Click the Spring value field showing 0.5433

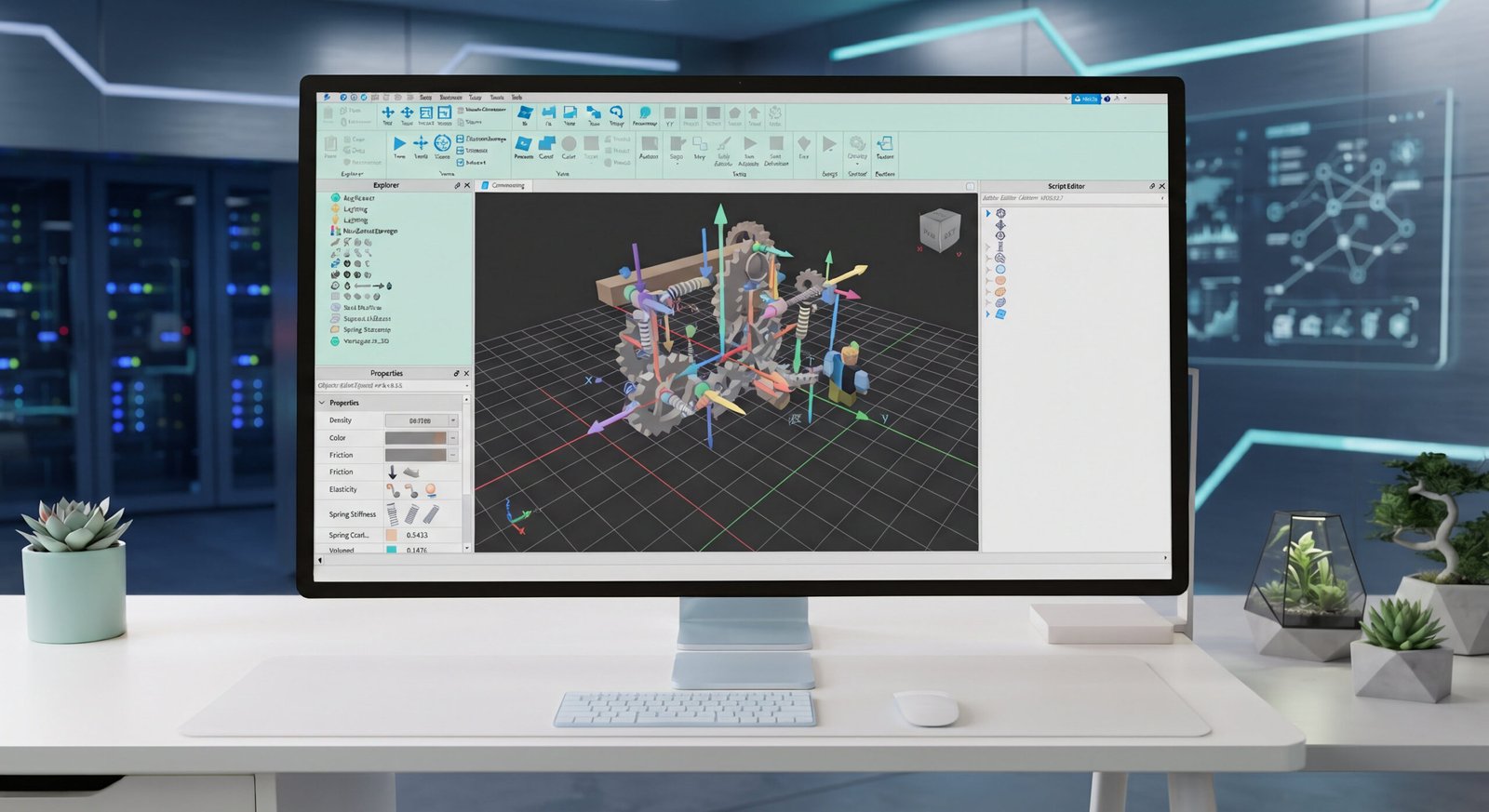point(417,535)
